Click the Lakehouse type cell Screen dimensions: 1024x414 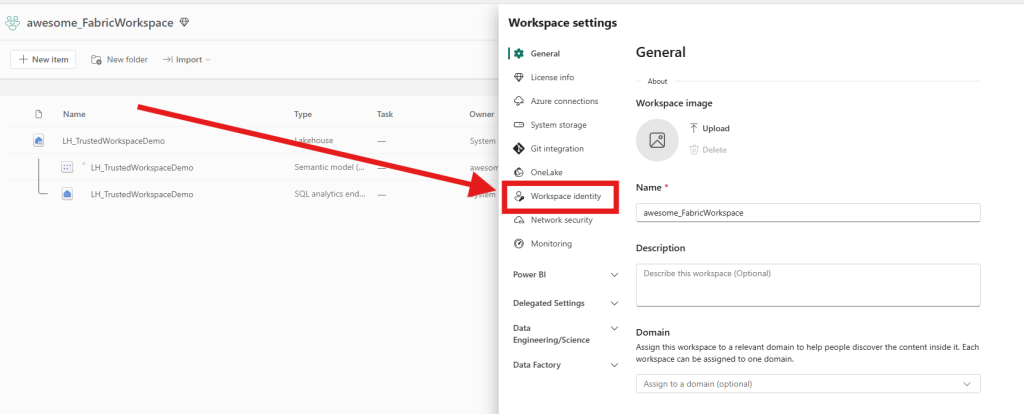pos(312,140)
